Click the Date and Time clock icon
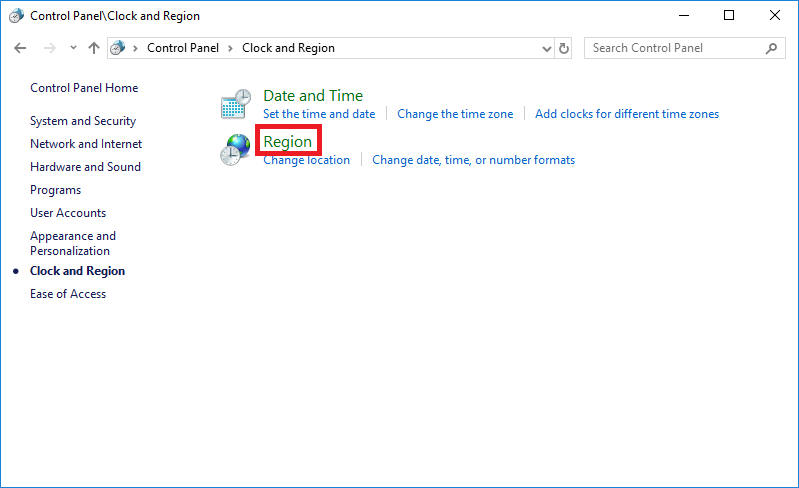Image resolution: width=799 pixels, height=488 pixels. click(x=236, y=104)
